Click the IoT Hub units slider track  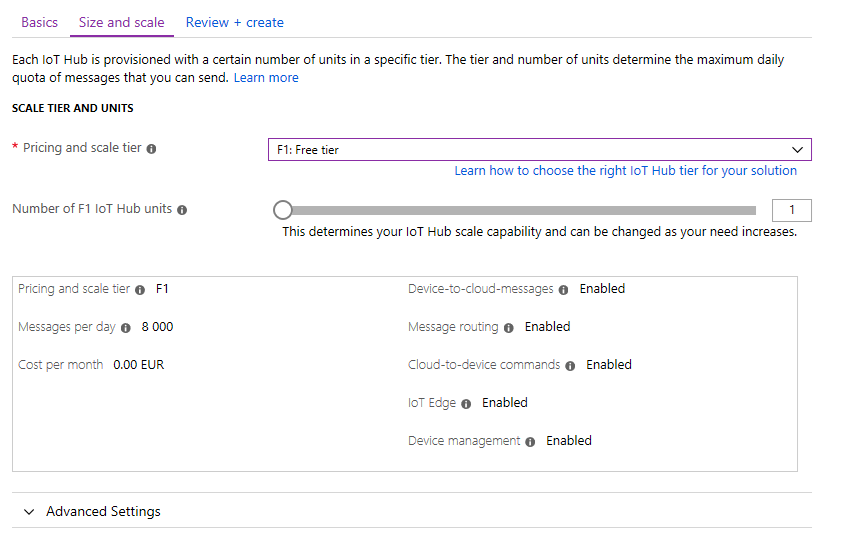[x=519, y=210]
